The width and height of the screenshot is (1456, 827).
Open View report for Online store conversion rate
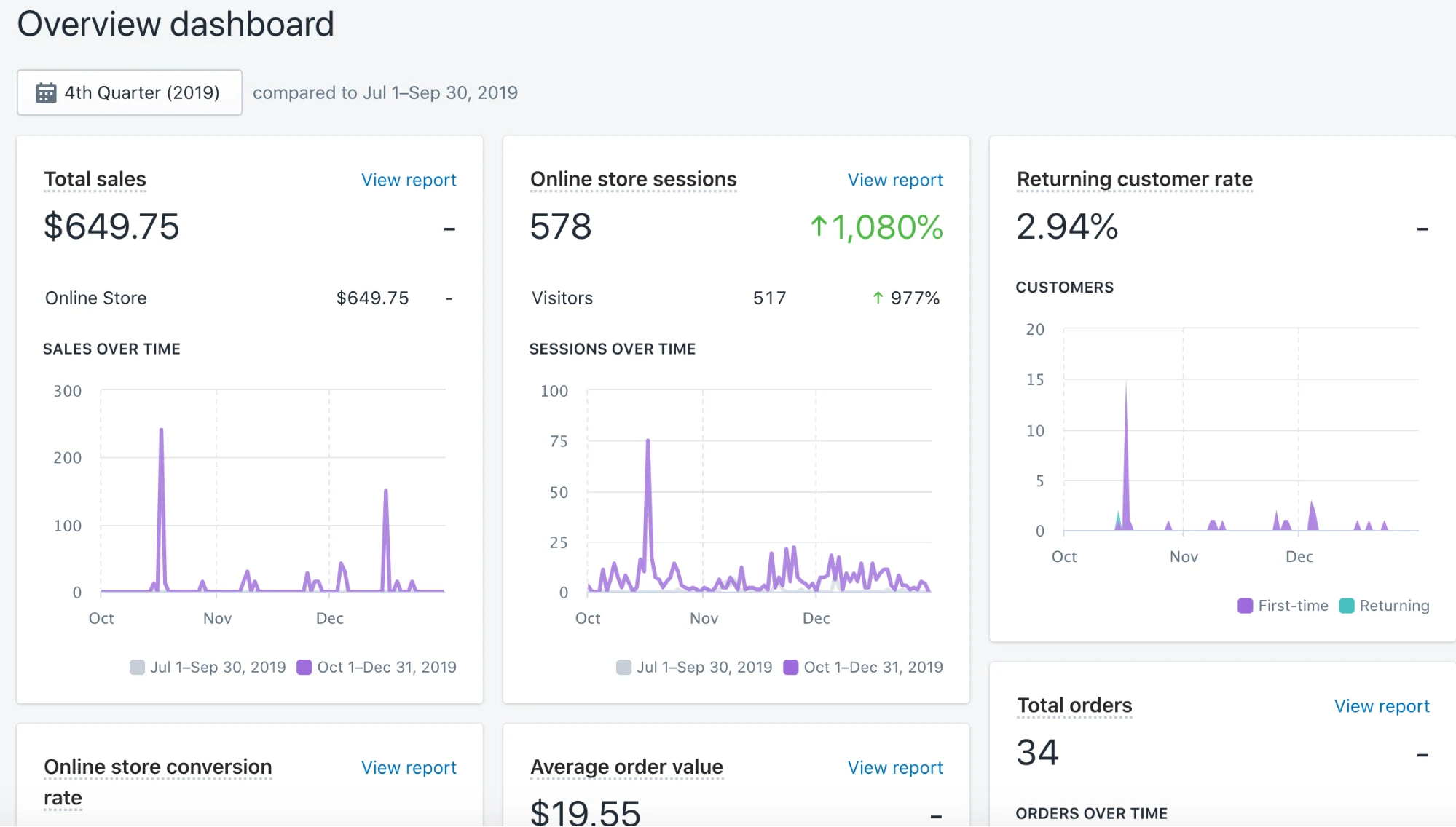tap(409, 767)
